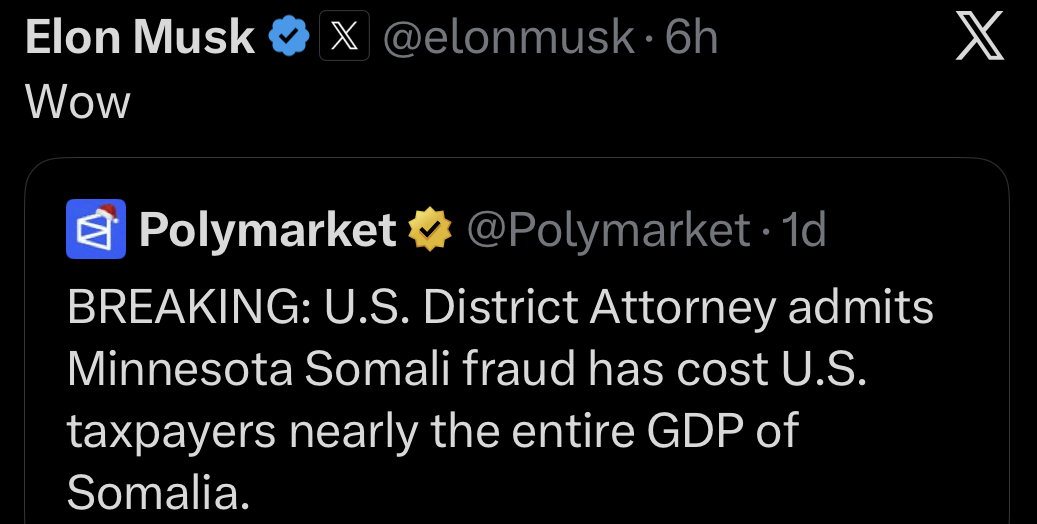Click the word "admits" in quoted post
The image size is (1037, 524).
(x=861, y=308)
